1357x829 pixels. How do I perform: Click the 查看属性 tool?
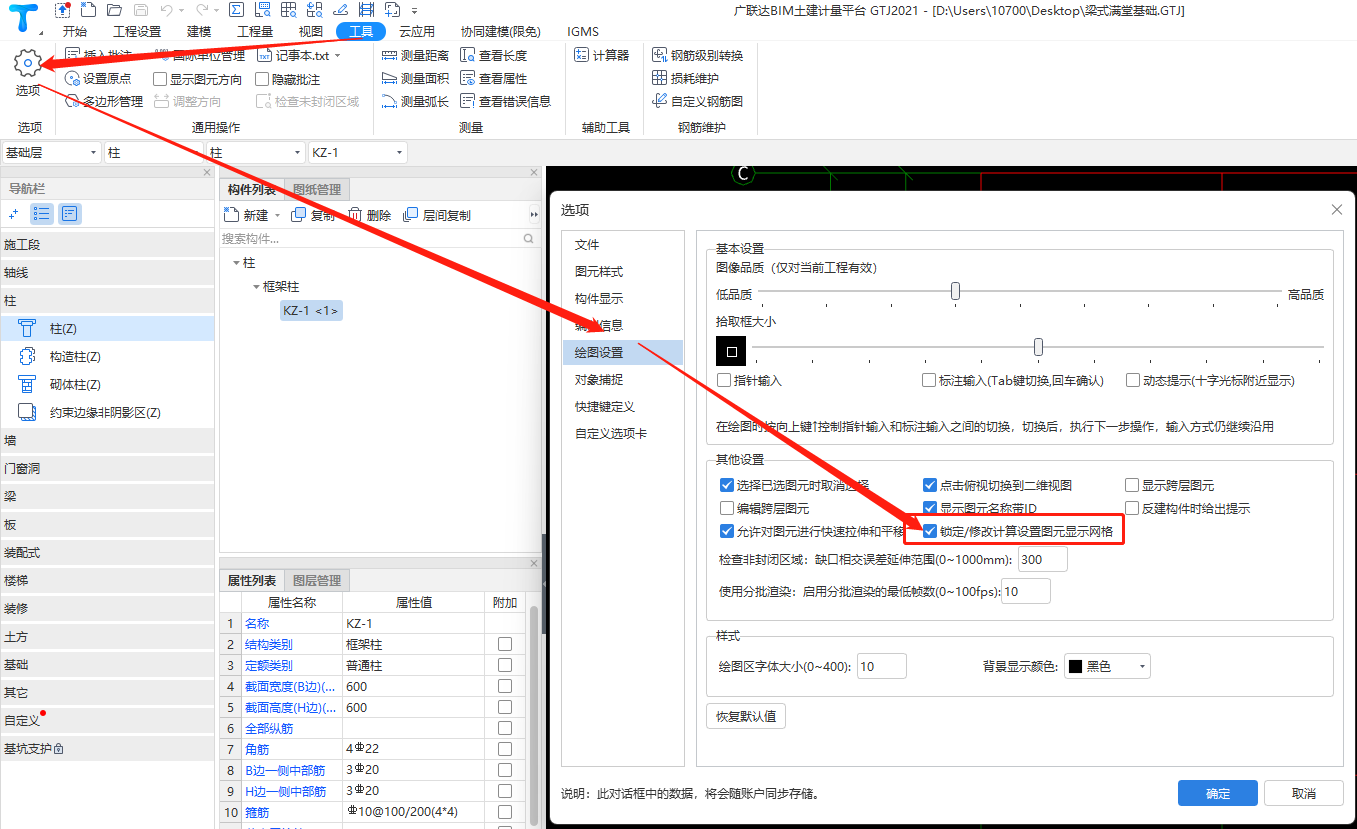click(x=494, y=78)
